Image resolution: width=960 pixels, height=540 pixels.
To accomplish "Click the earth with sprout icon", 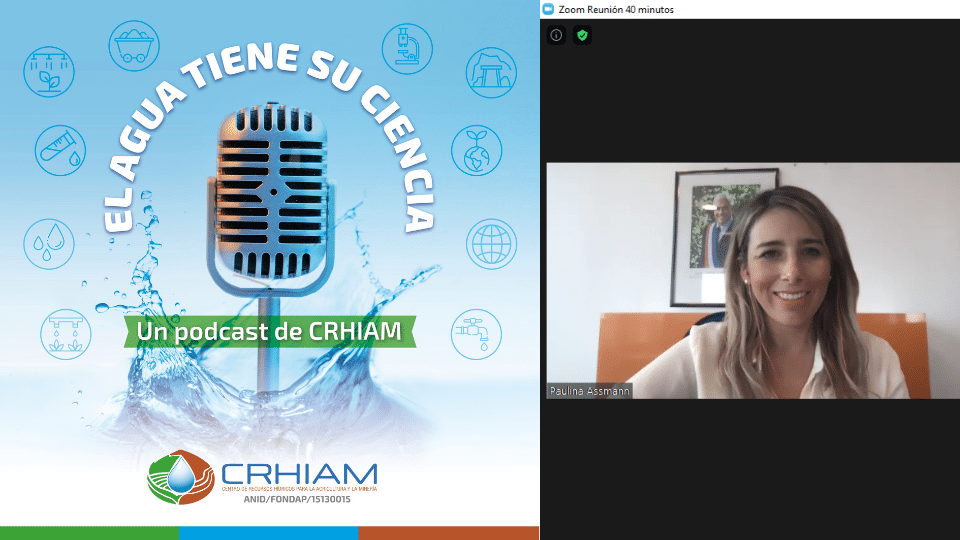I will (x=476, y=151).
